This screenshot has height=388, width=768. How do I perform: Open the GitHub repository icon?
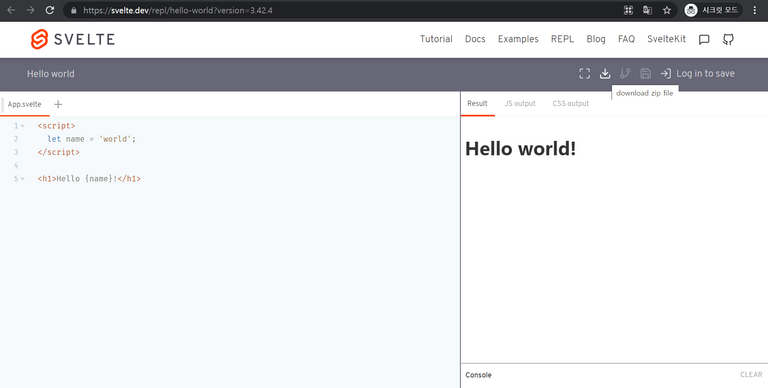coord(728,40)
